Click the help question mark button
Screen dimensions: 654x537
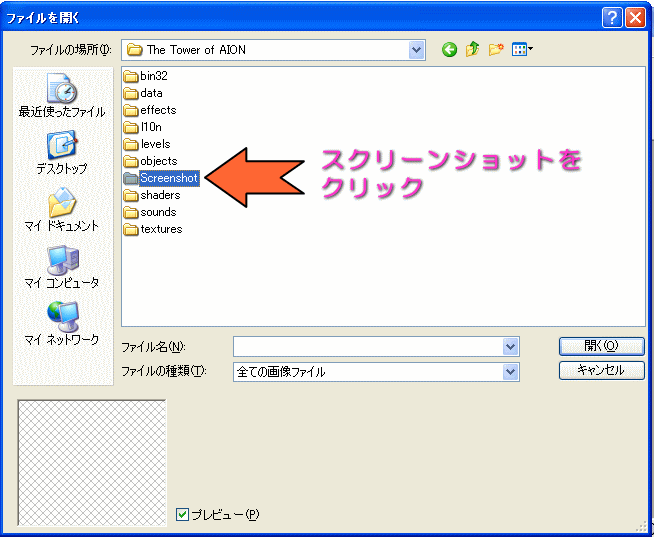[x=612, y=18]
